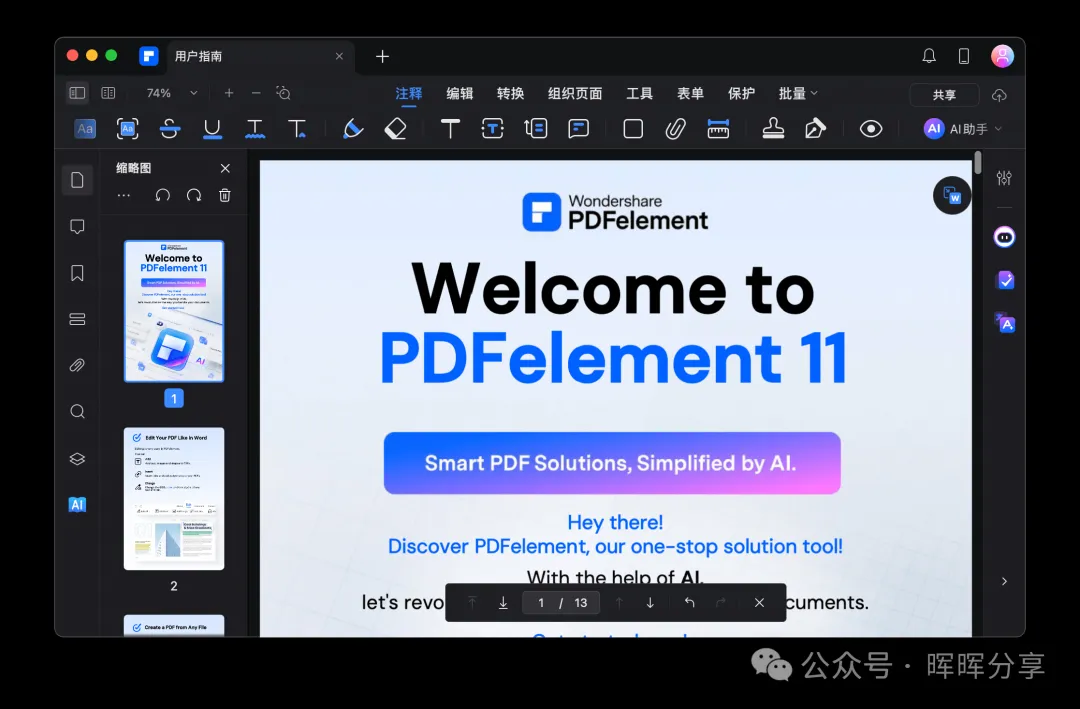This screenshot has height=709, width=1080.
Task: Click the page number input field
Action: click(561, 603)
